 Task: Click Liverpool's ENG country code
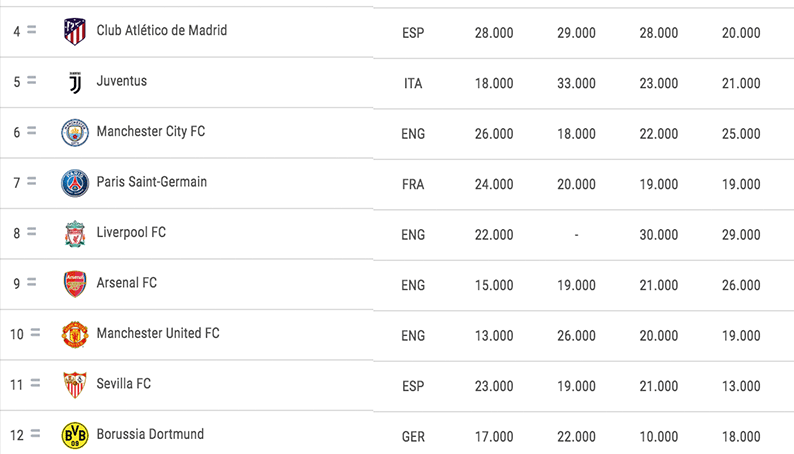point(413,234)
